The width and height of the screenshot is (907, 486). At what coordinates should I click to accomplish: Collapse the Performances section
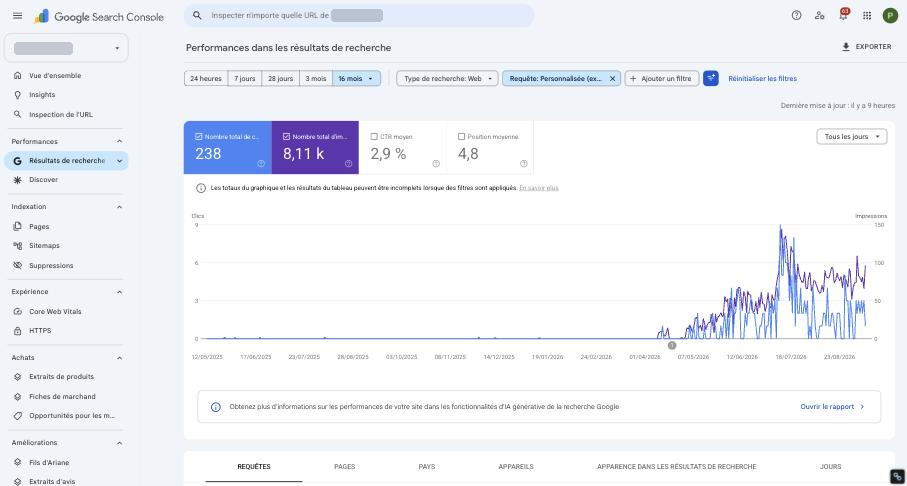(x=119, y=141)
